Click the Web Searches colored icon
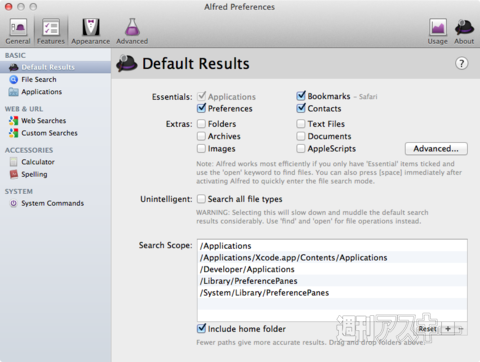 click(14, 121)
